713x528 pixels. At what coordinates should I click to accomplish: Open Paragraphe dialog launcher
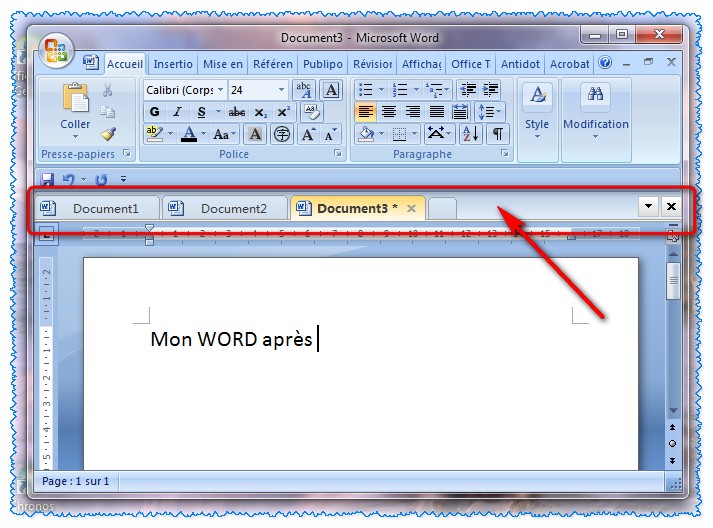click(x=505, y=153)
